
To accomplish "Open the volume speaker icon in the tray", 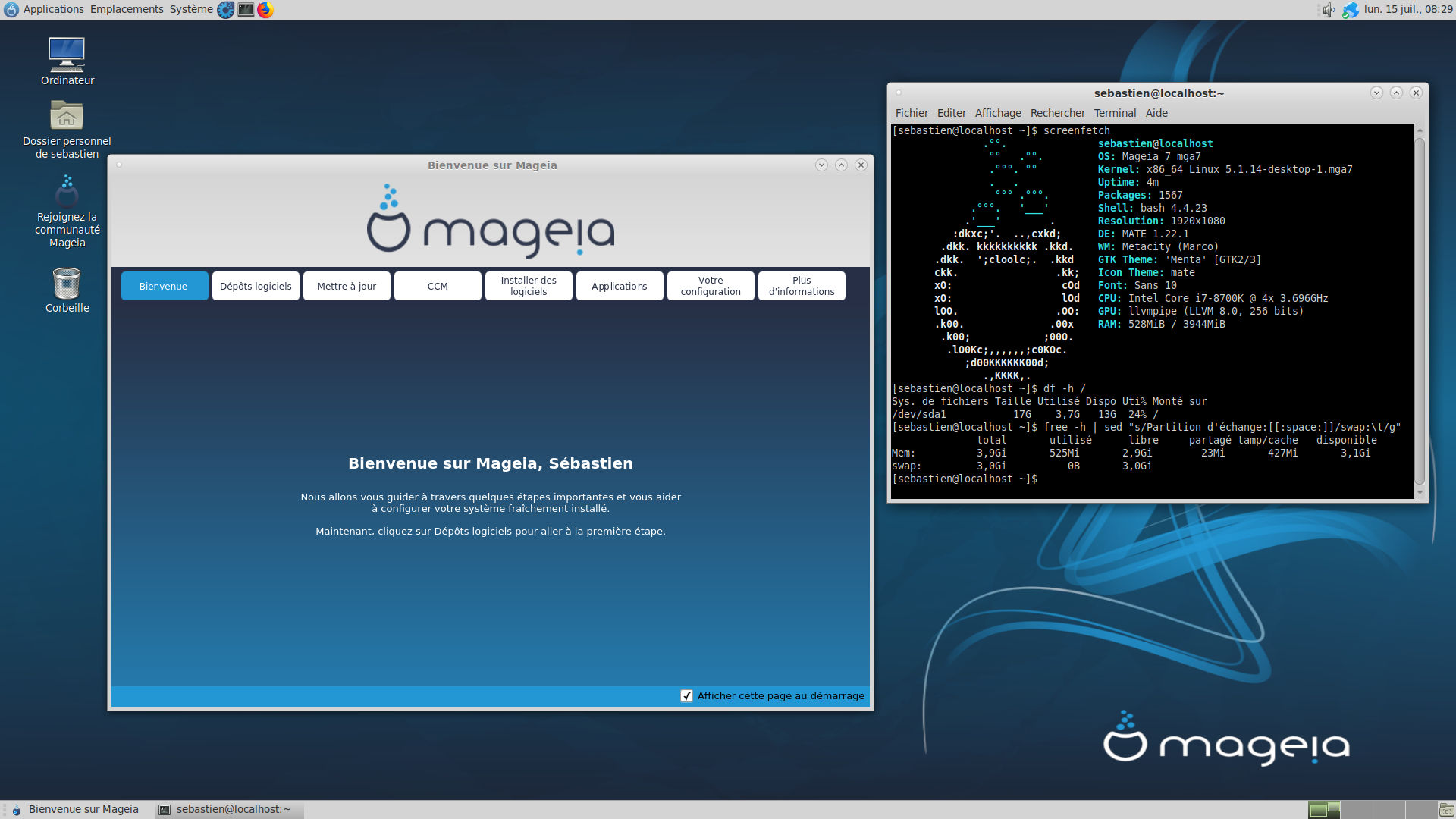I will (x=1328, y=10).
